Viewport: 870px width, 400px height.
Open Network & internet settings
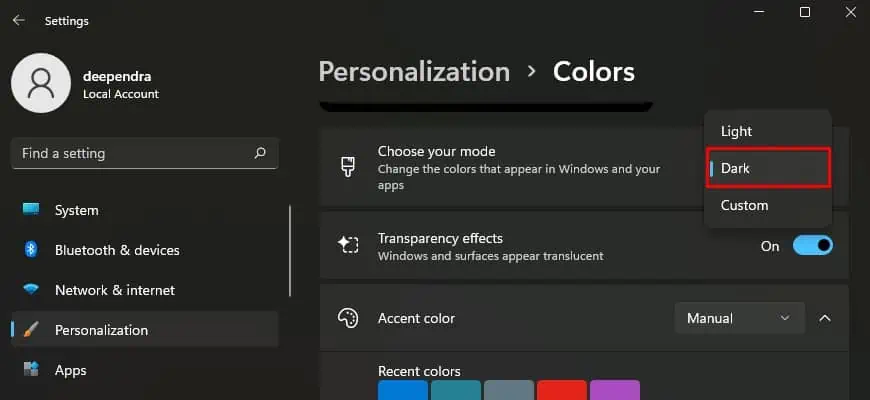[x=144, y=290]
